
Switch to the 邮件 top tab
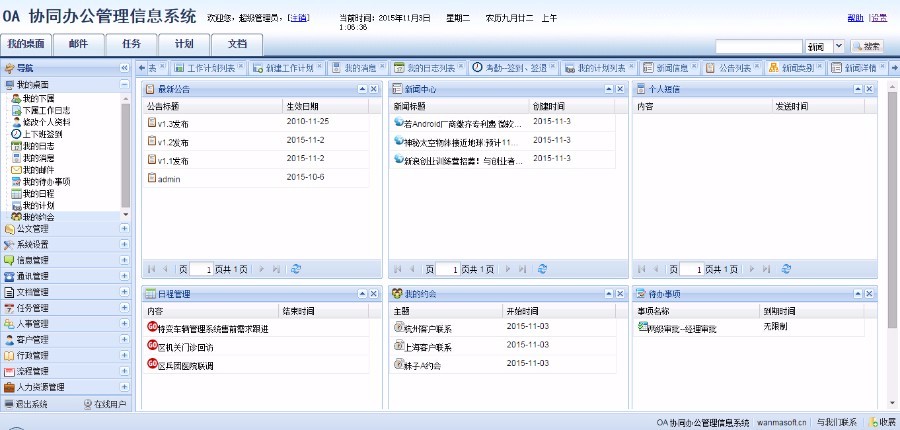click(84, 44)
